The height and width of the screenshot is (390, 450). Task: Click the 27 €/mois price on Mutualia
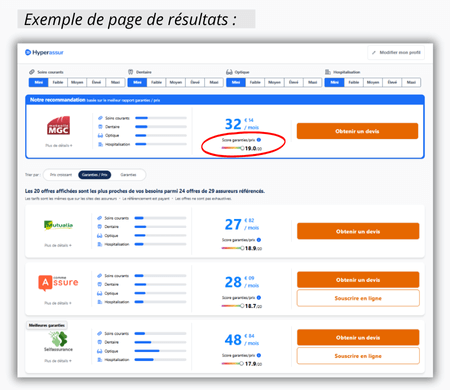(x=242, y=224)
